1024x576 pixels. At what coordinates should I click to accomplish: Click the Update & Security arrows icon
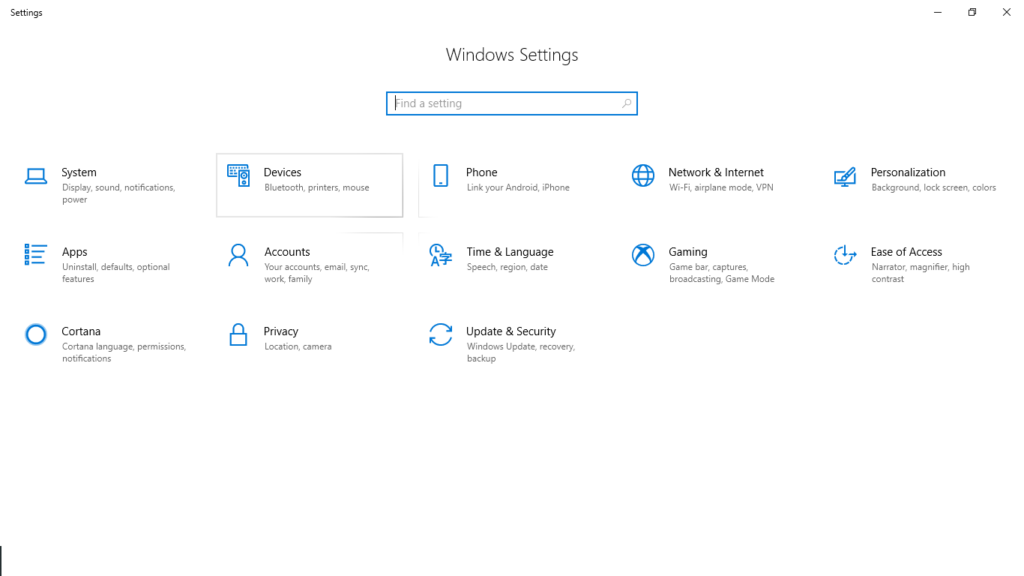pos(441,334)
